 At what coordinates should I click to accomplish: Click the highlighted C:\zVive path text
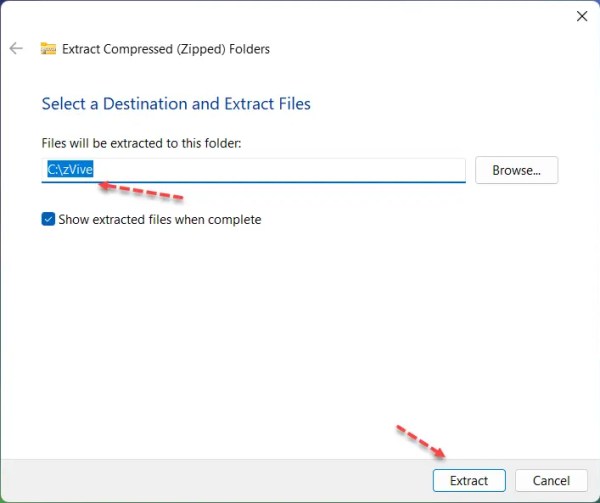pos(70,169)
